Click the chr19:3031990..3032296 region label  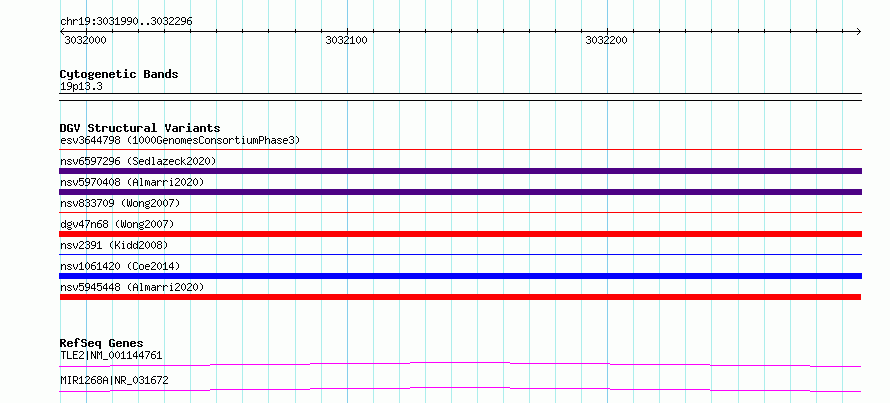point(126,21)
